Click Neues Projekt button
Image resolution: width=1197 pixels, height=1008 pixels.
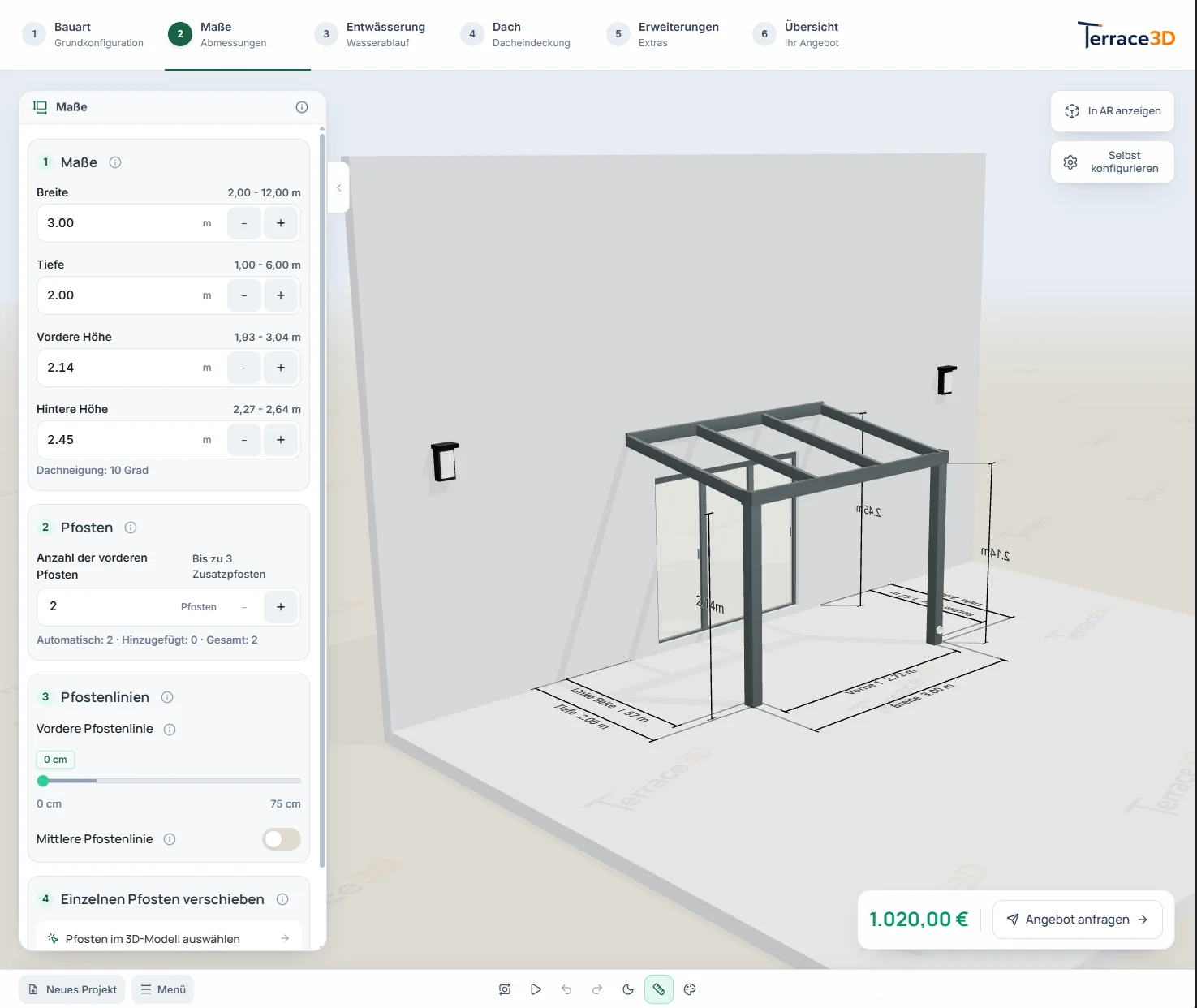(72, 989)
